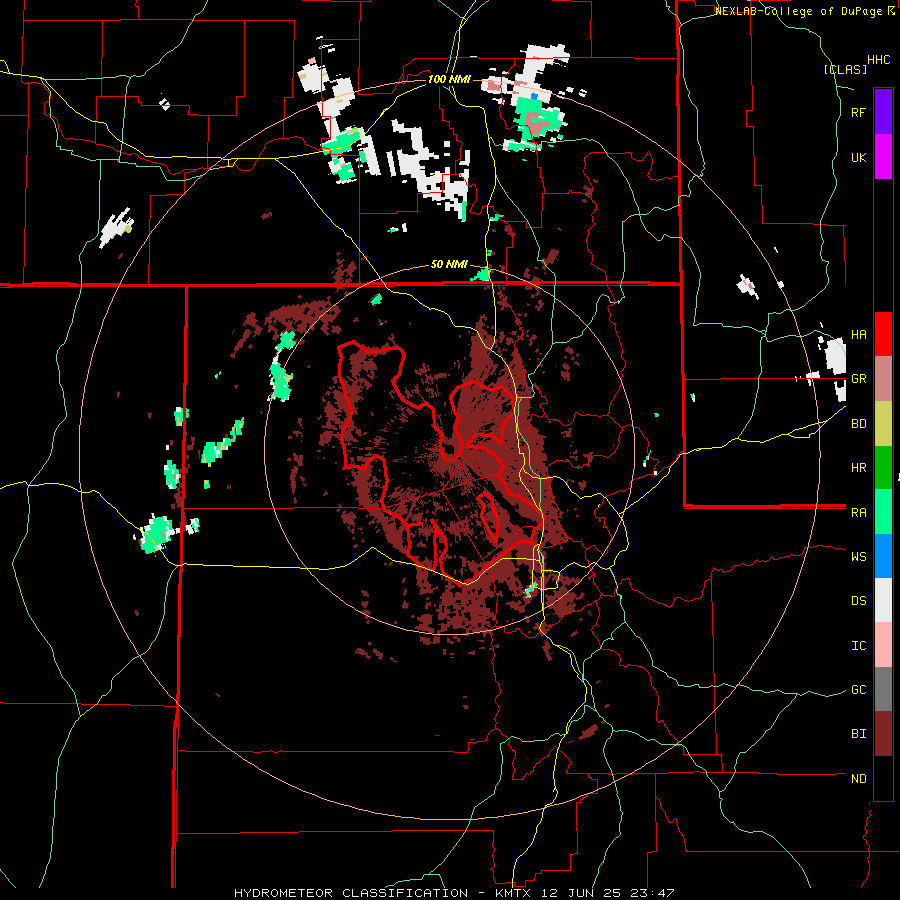900x900 pixels.
Task: Select the HA legend label
Action: click(x=858, y=335)
